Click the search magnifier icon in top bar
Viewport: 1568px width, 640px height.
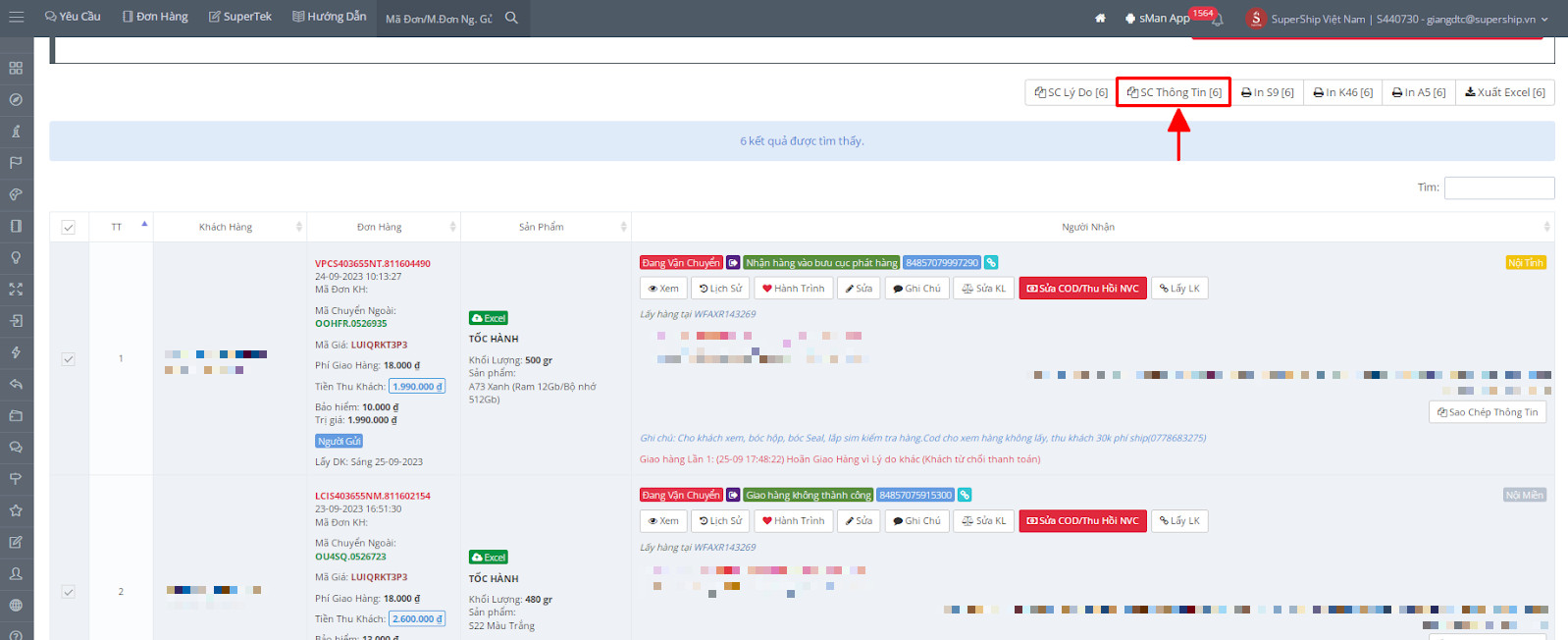point(511,18)
